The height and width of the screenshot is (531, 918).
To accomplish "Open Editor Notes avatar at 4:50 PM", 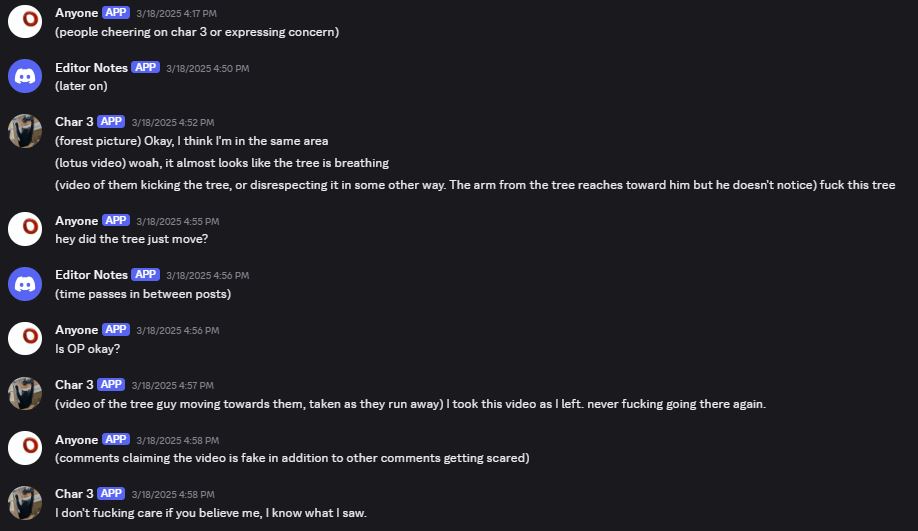I will coord(25,76).
